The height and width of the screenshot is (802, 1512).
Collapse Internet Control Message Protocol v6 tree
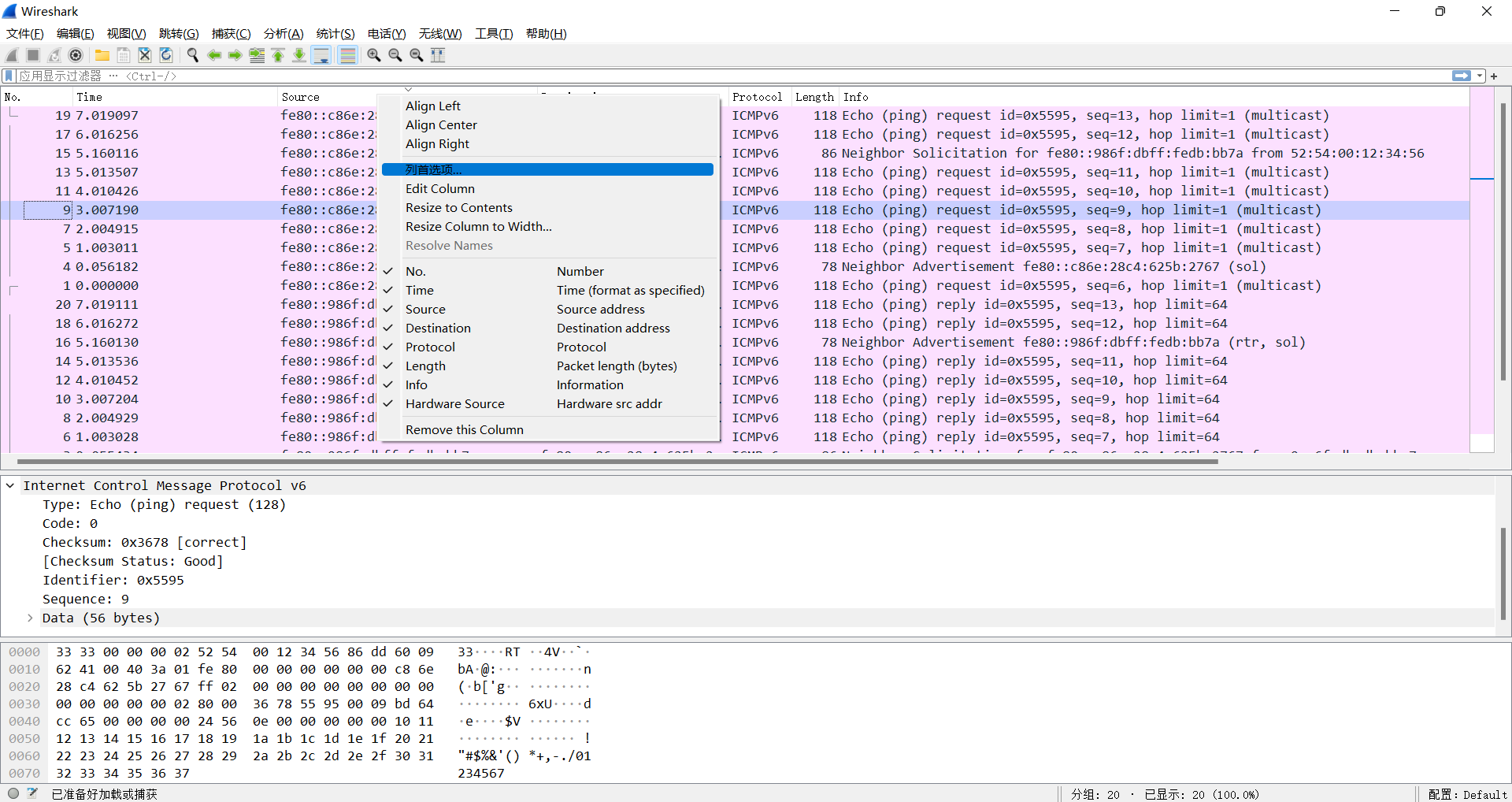(10, 485)
